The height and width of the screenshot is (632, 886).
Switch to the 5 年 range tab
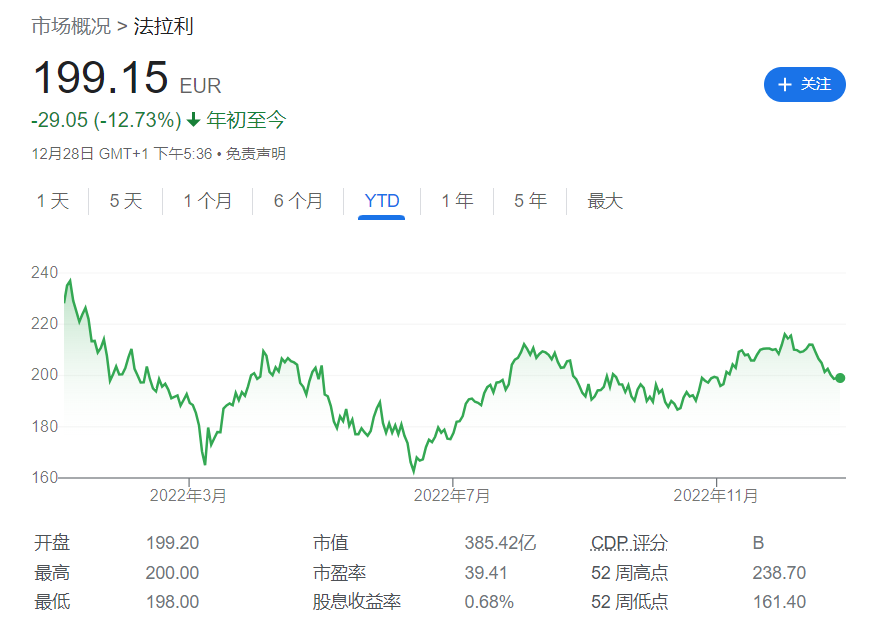tap(530, 201)
